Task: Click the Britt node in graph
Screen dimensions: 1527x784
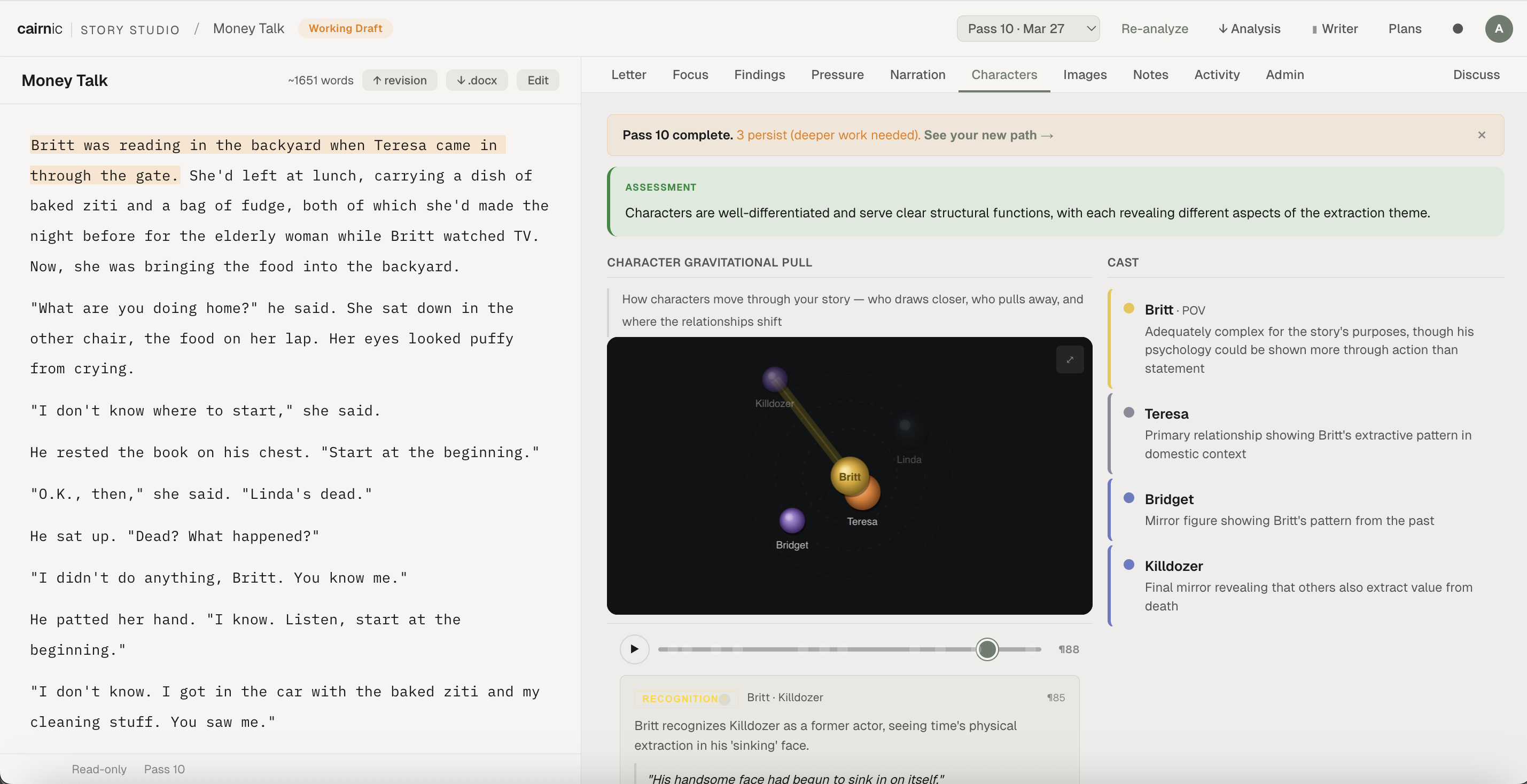Action: tap(848, 475)
